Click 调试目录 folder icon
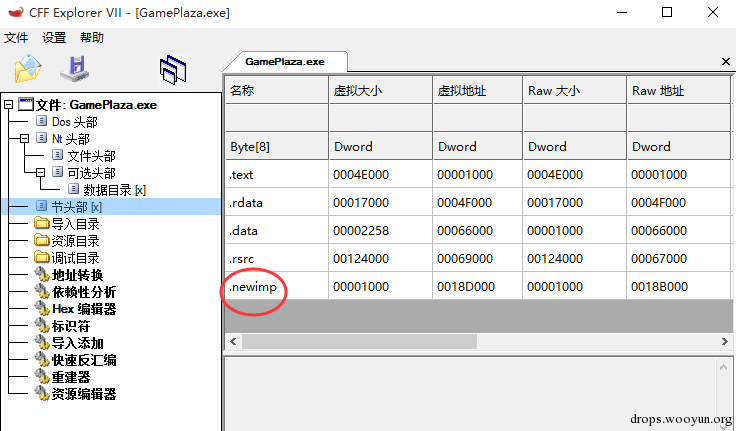Screen dimensions: 736x431 pos(42,257)
